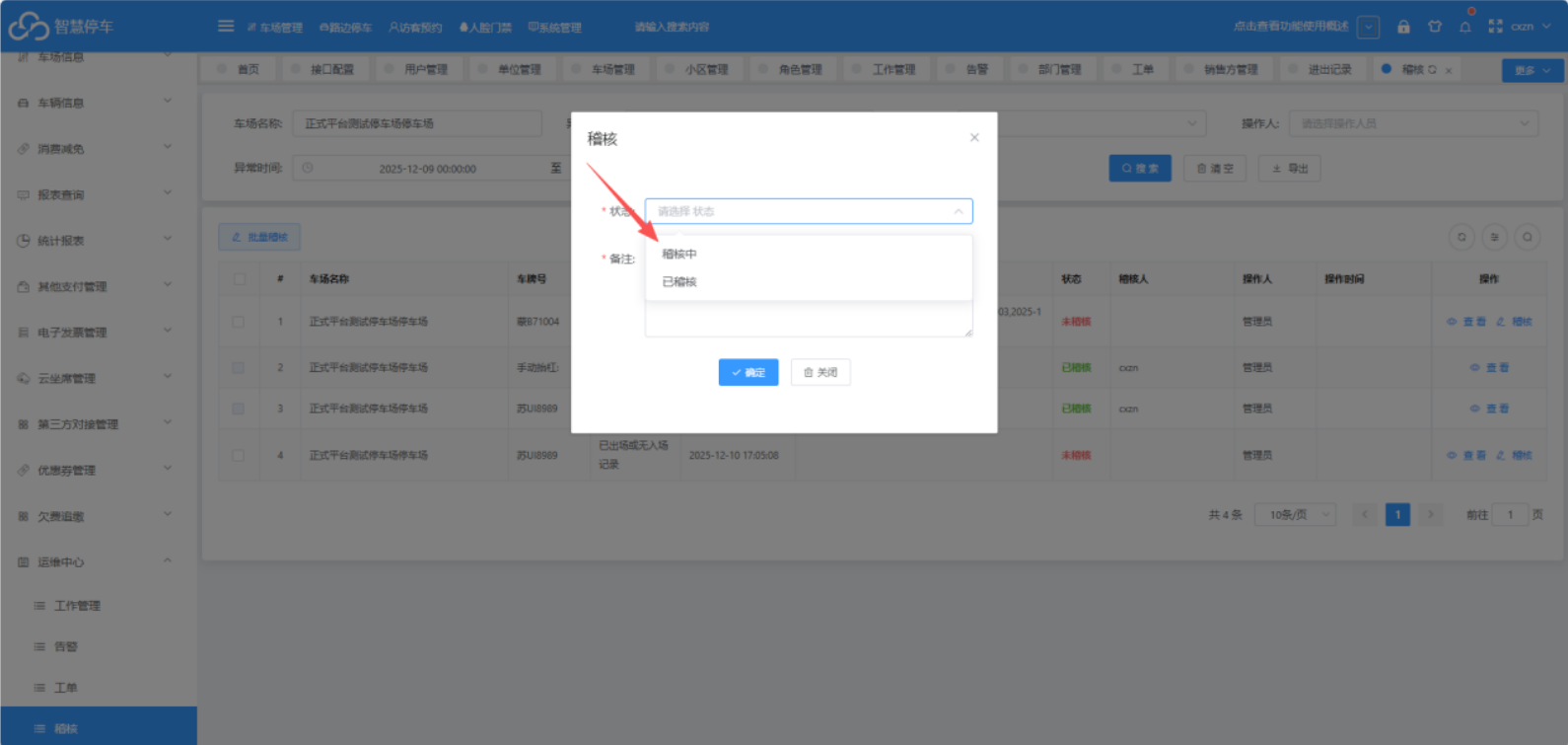Close the 稽核 dialog with the X icon

point(974,137)
